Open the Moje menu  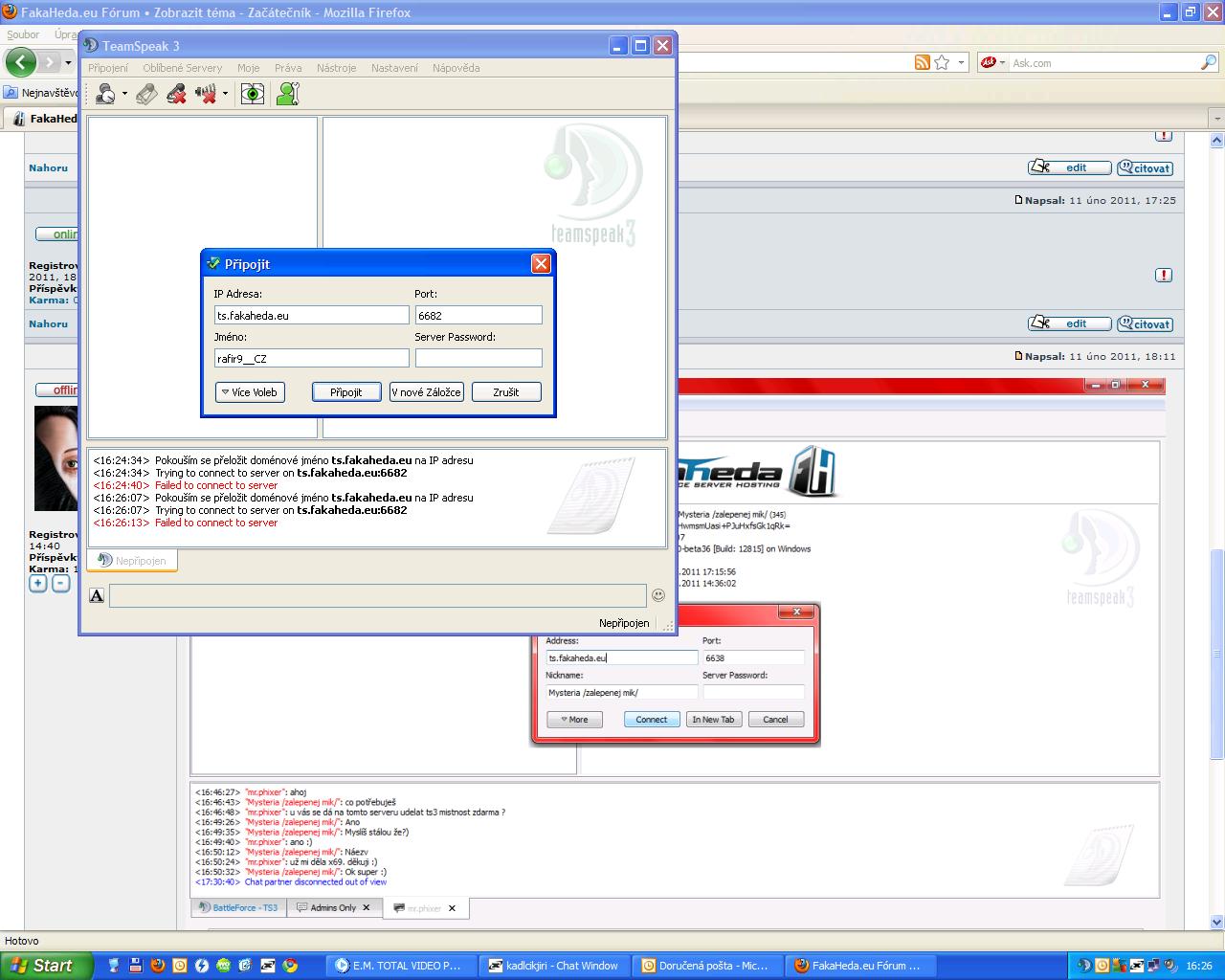pyautogui.click(x=249, y=68)
